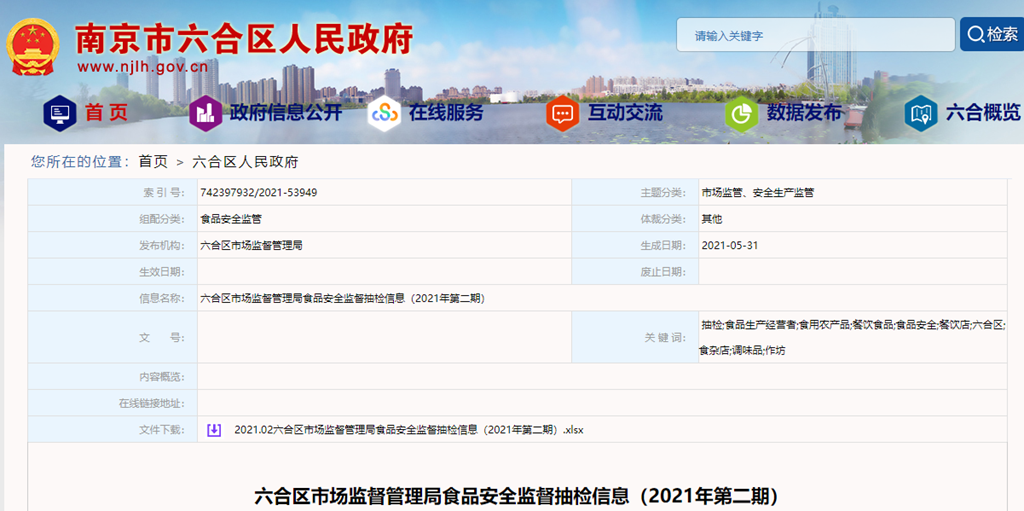Click the 数据发布 pie chart icon
The height and width of the screenshot is (511, 1024).
point(741,113)
